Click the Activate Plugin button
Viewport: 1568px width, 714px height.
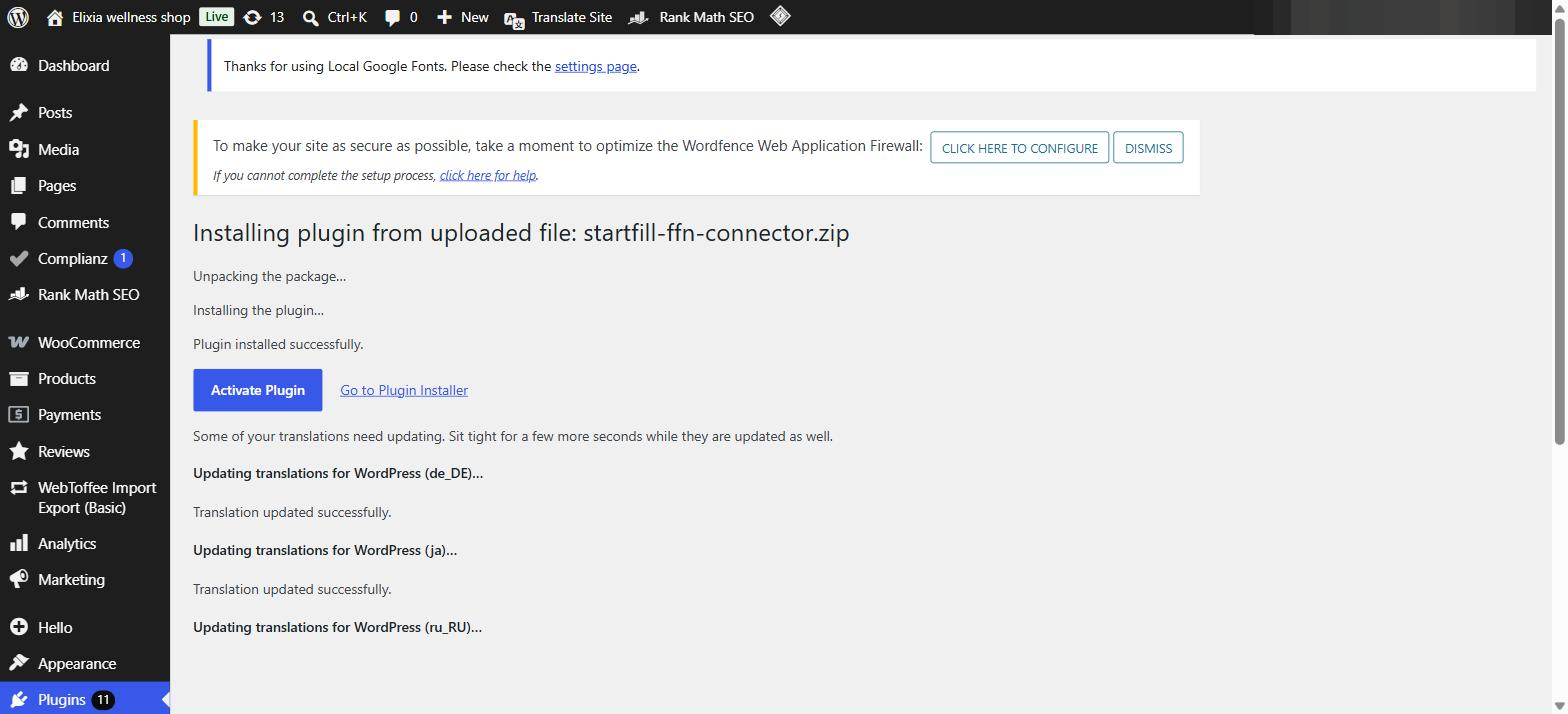coord(257,390)
